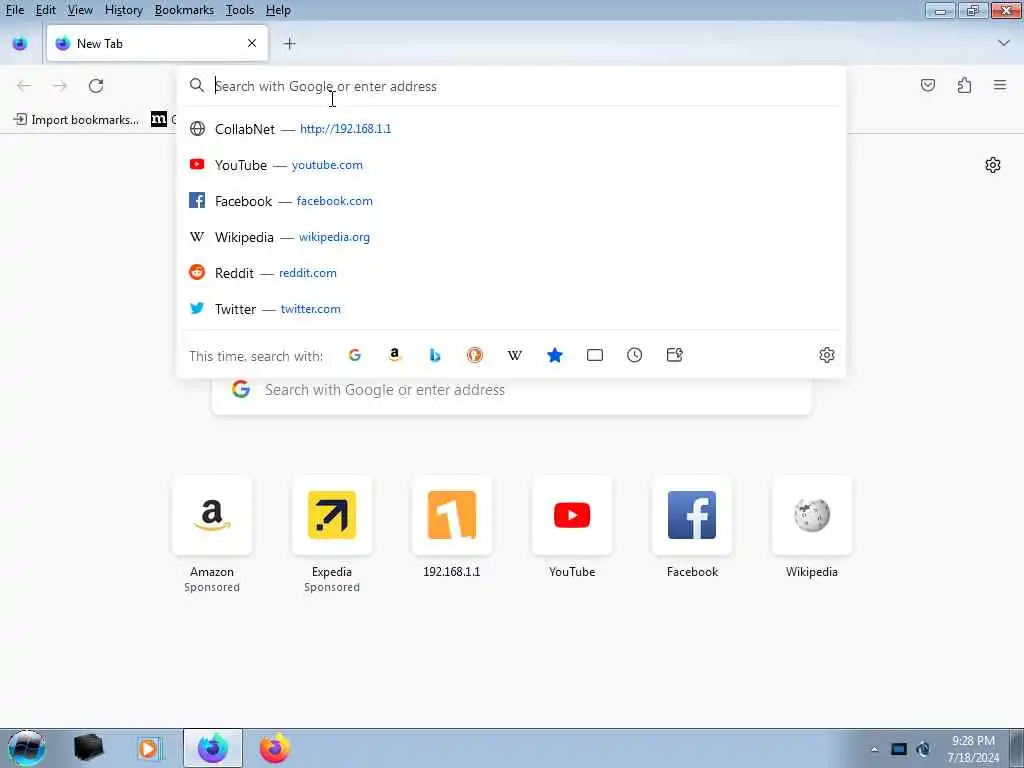Image resolution: width=1024 pixels, height=768 pixels.
Task: Select the Twitter twitter.com suggestion
Action: click(x=511, y=309)
